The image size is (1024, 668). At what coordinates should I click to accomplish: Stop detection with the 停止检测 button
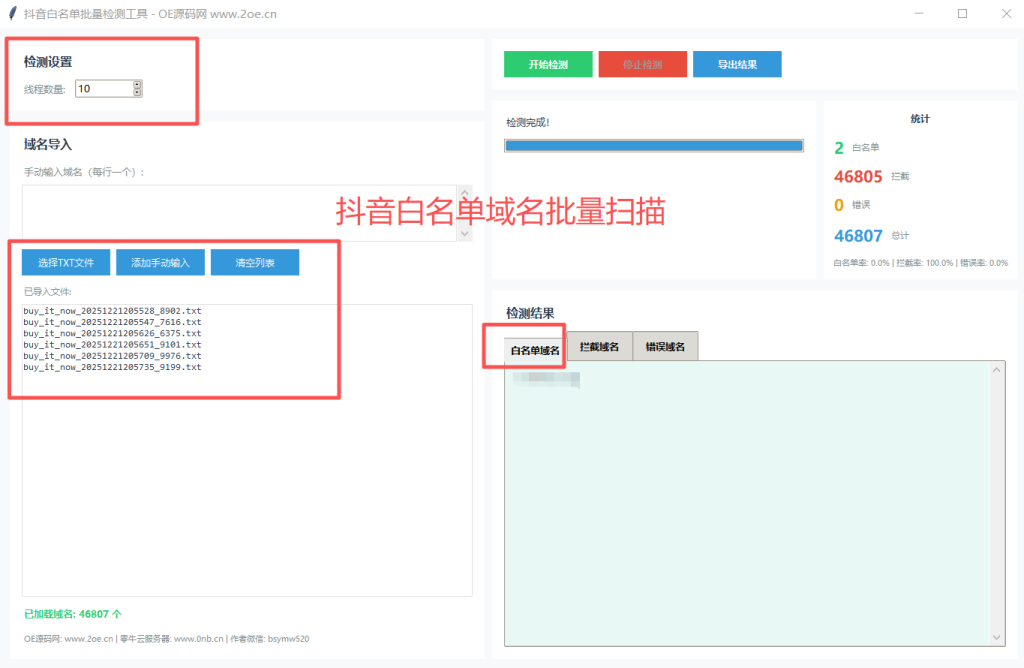(x=642, y=63)
